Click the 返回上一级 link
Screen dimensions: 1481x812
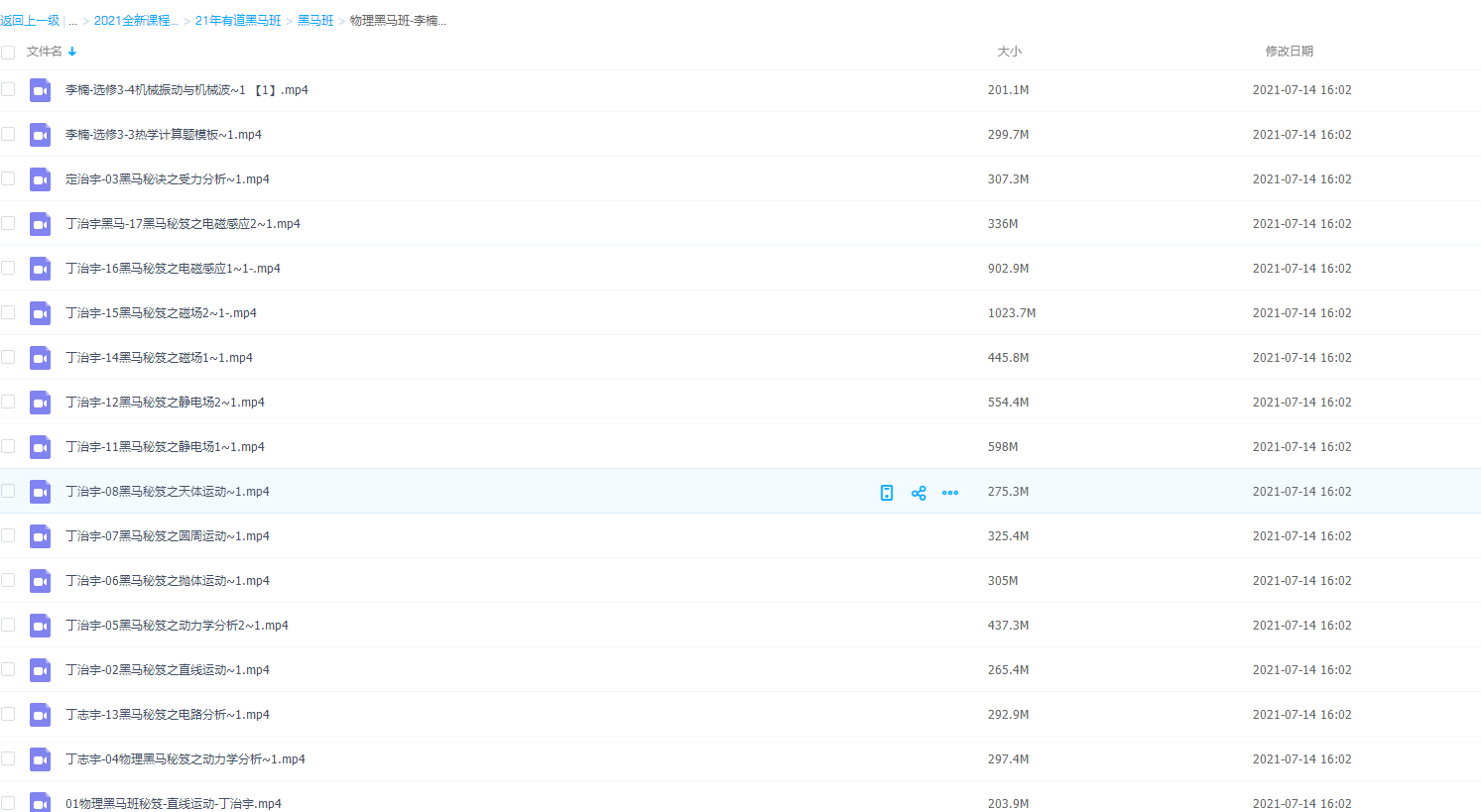coord(30,21)
